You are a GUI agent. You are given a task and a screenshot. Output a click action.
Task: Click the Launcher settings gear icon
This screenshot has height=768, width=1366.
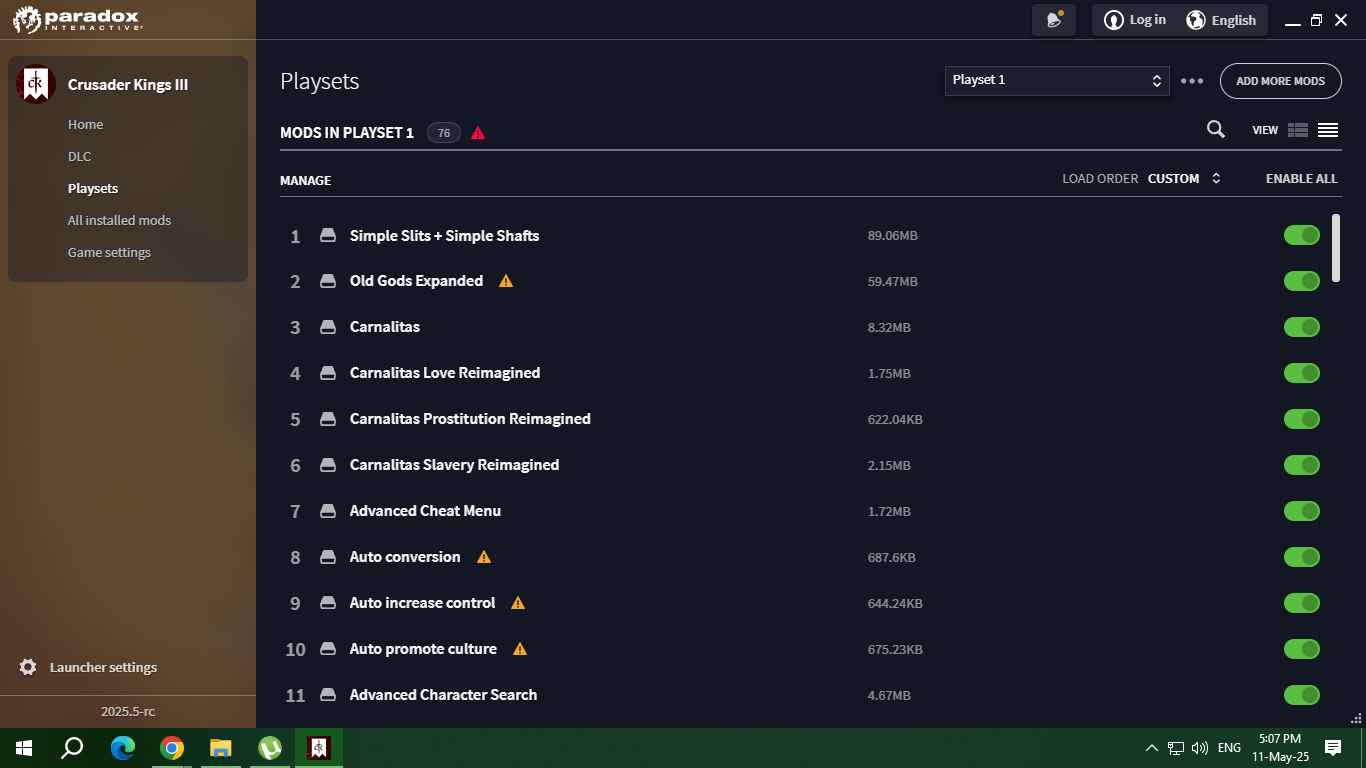pyautogui.click(x=28, y=667)
